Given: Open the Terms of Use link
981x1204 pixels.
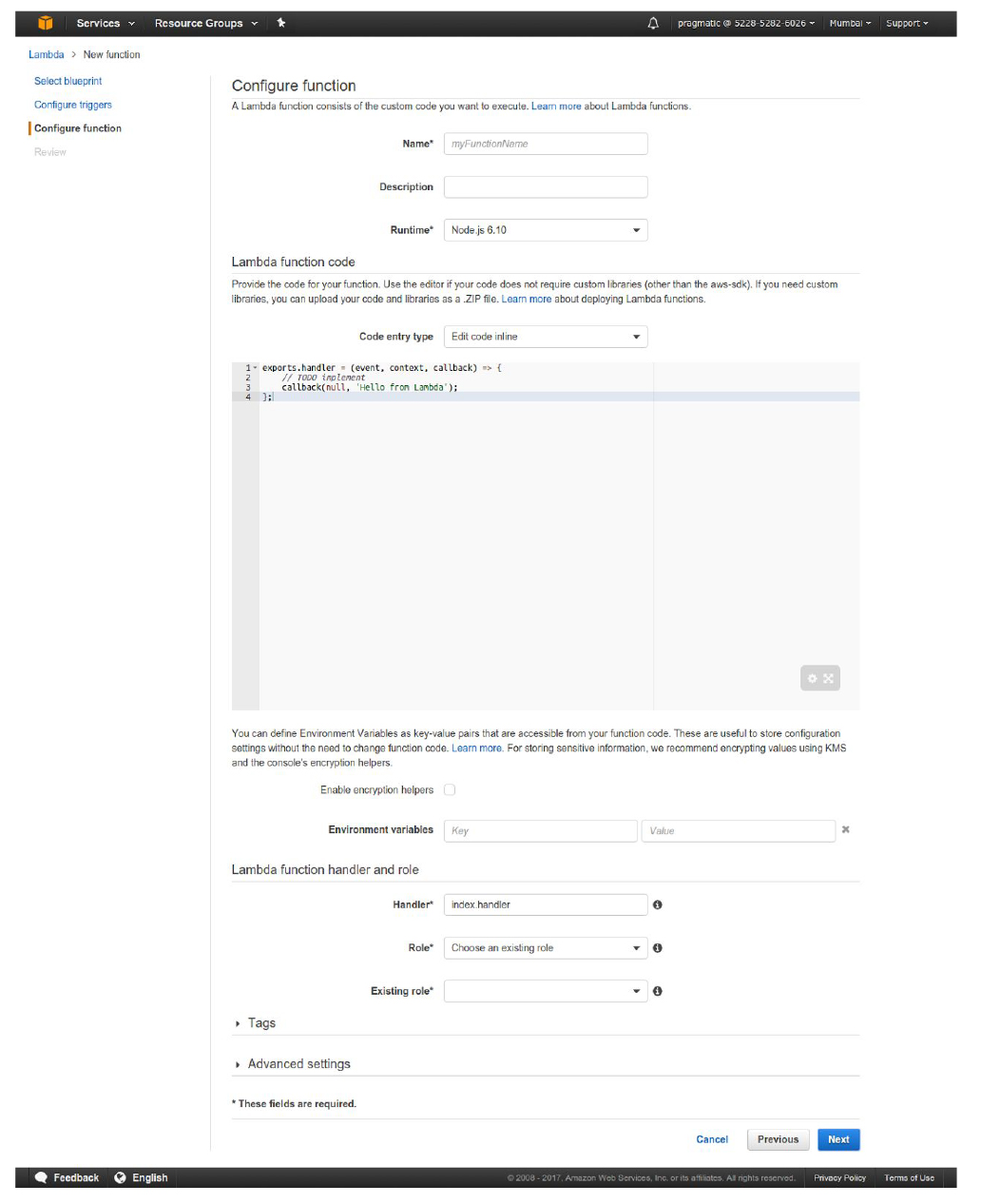Looking at the screenshot, I should click(x=910, y=1177).
